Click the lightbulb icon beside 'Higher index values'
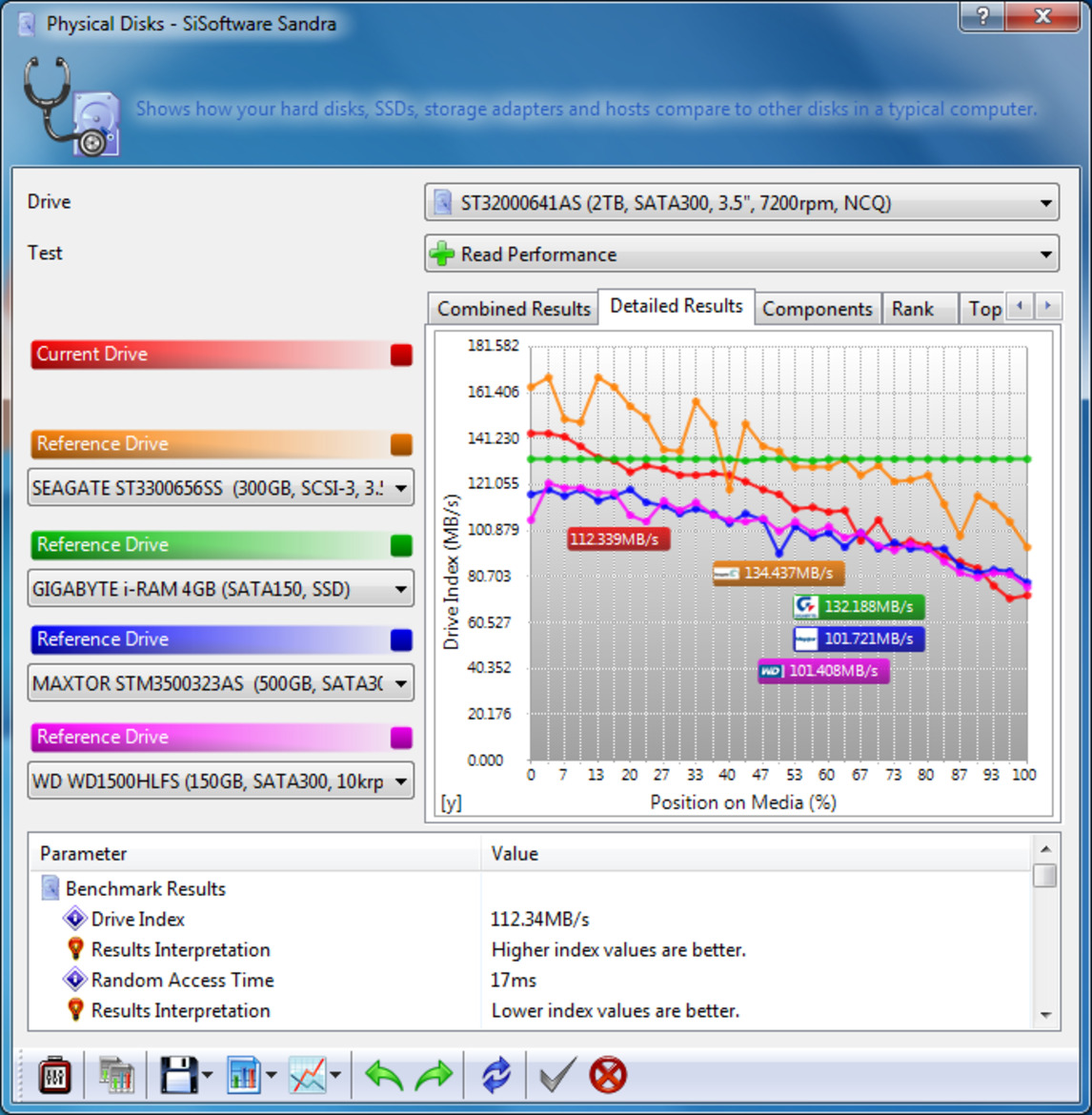Viewport: 1092px width, 1115px height. (x=75, y=948)
